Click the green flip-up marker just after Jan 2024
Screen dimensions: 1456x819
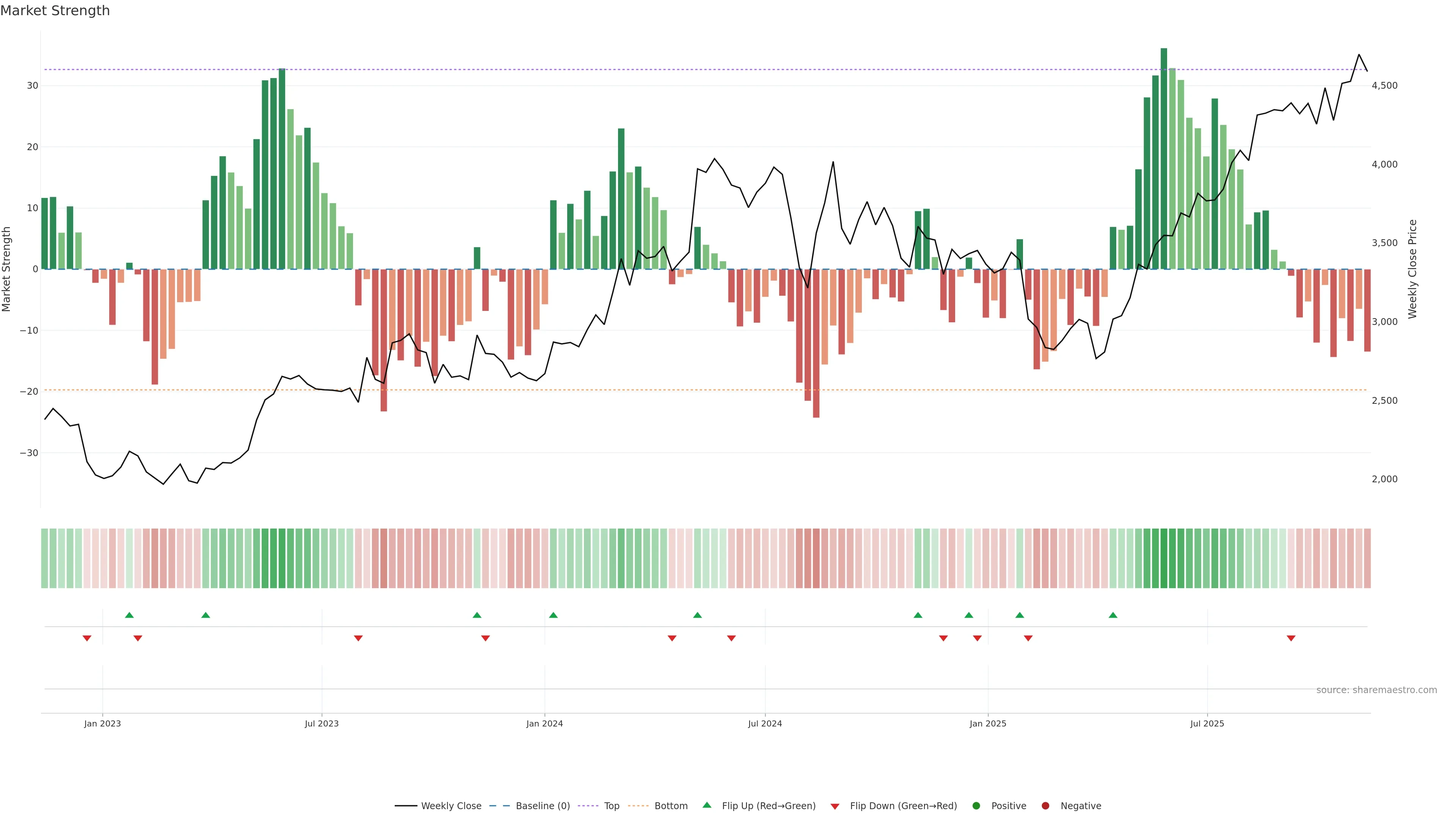point(553,615)
